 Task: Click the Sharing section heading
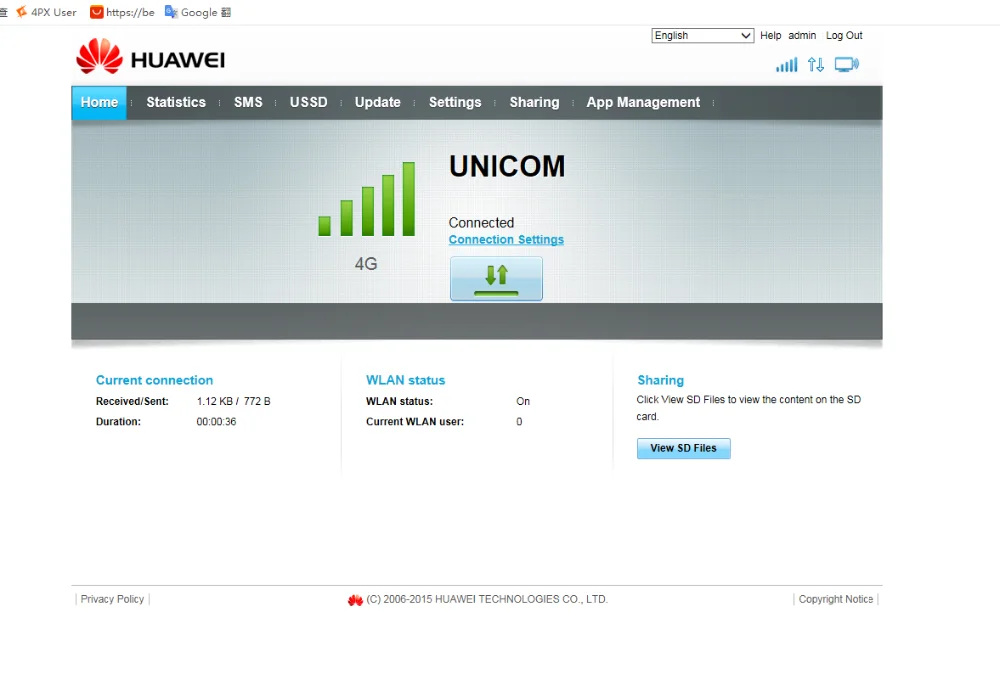point(661,380)
